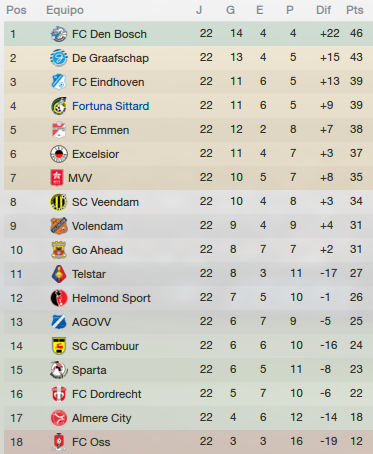Click the Fortuna Sittard club badge
The height and width of the screenshot is (454, 373).
(59, 106)
